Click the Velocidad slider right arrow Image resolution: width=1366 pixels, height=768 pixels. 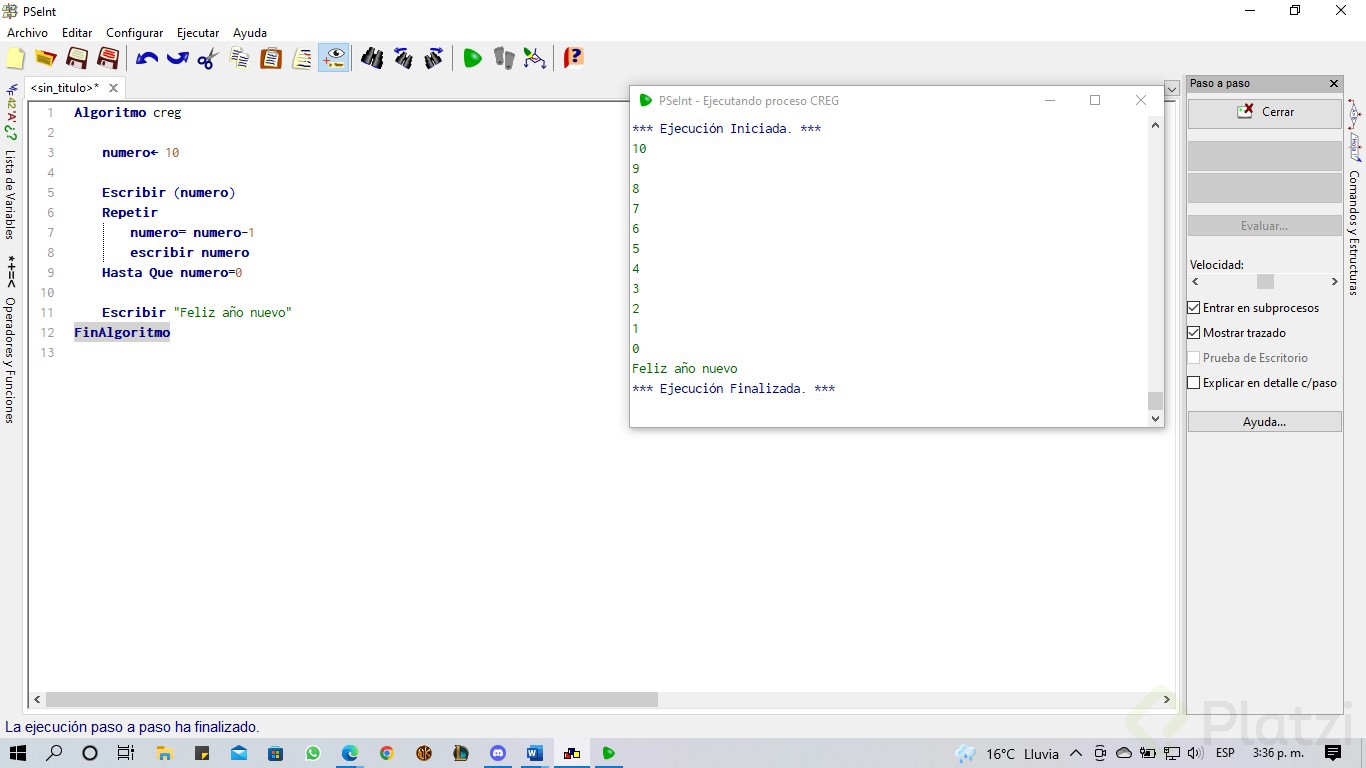1334,282
